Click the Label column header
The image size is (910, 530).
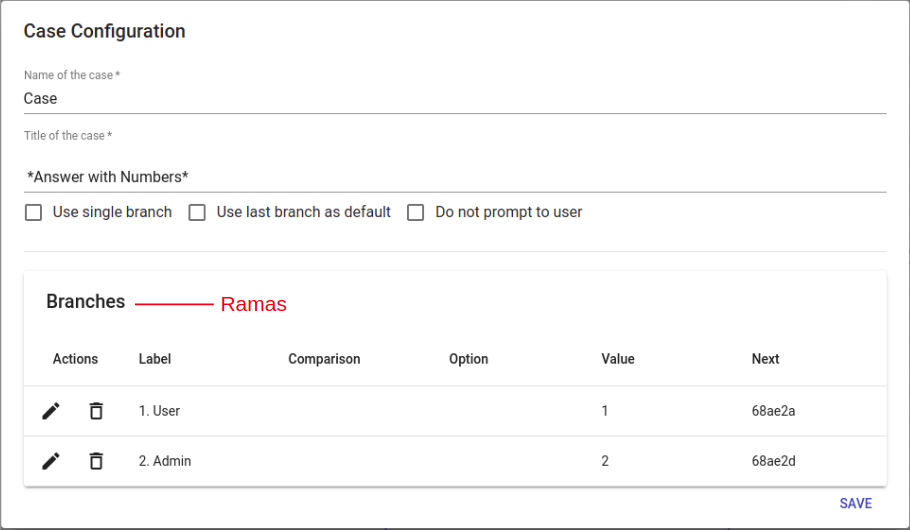(155, 359)
